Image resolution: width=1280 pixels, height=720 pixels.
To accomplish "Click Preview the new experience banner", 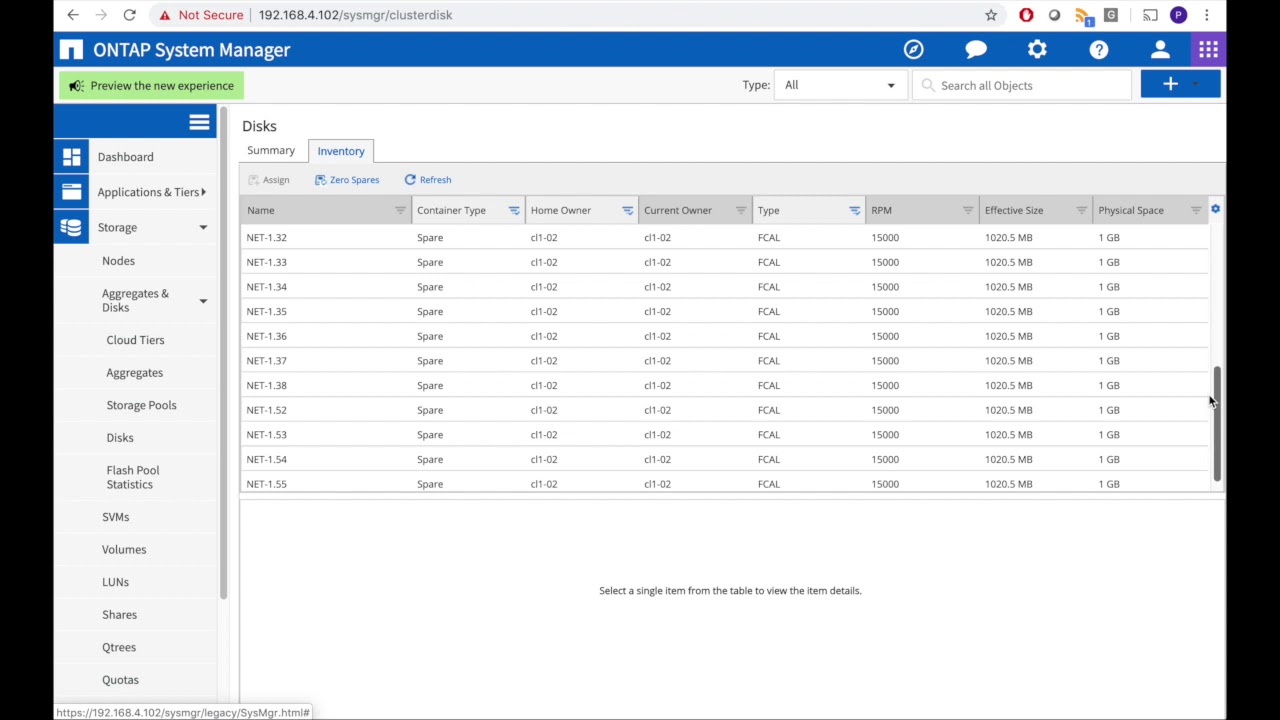I will (151, 85).
